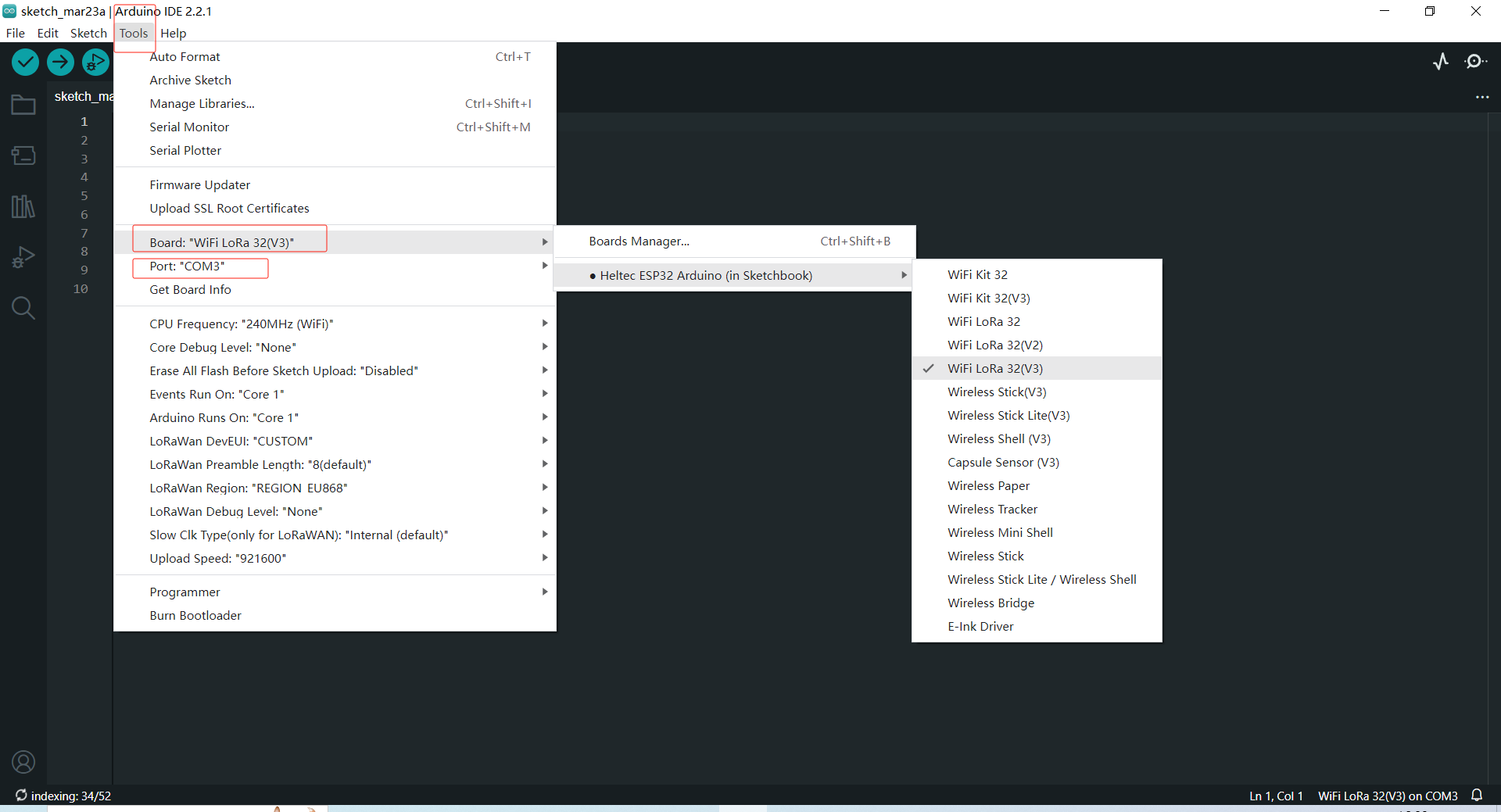Click Get Board Info
The width and height of the screenshot is (1501, 812).
click(190, 290)
